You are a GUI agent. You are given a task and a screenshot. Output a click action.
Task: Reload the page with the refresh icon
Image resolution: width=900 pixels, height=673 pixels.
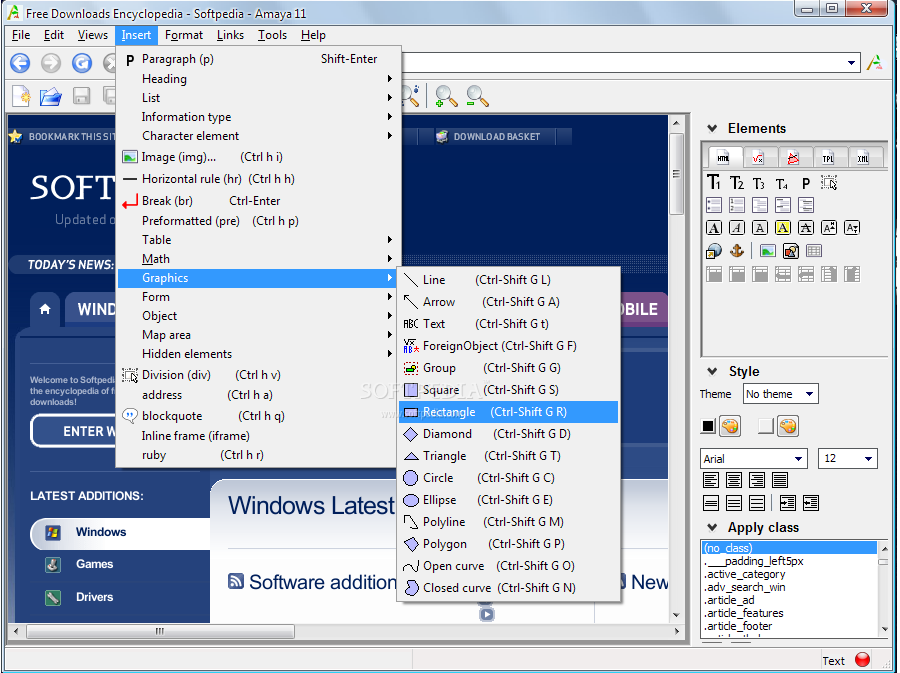[82, 63]
